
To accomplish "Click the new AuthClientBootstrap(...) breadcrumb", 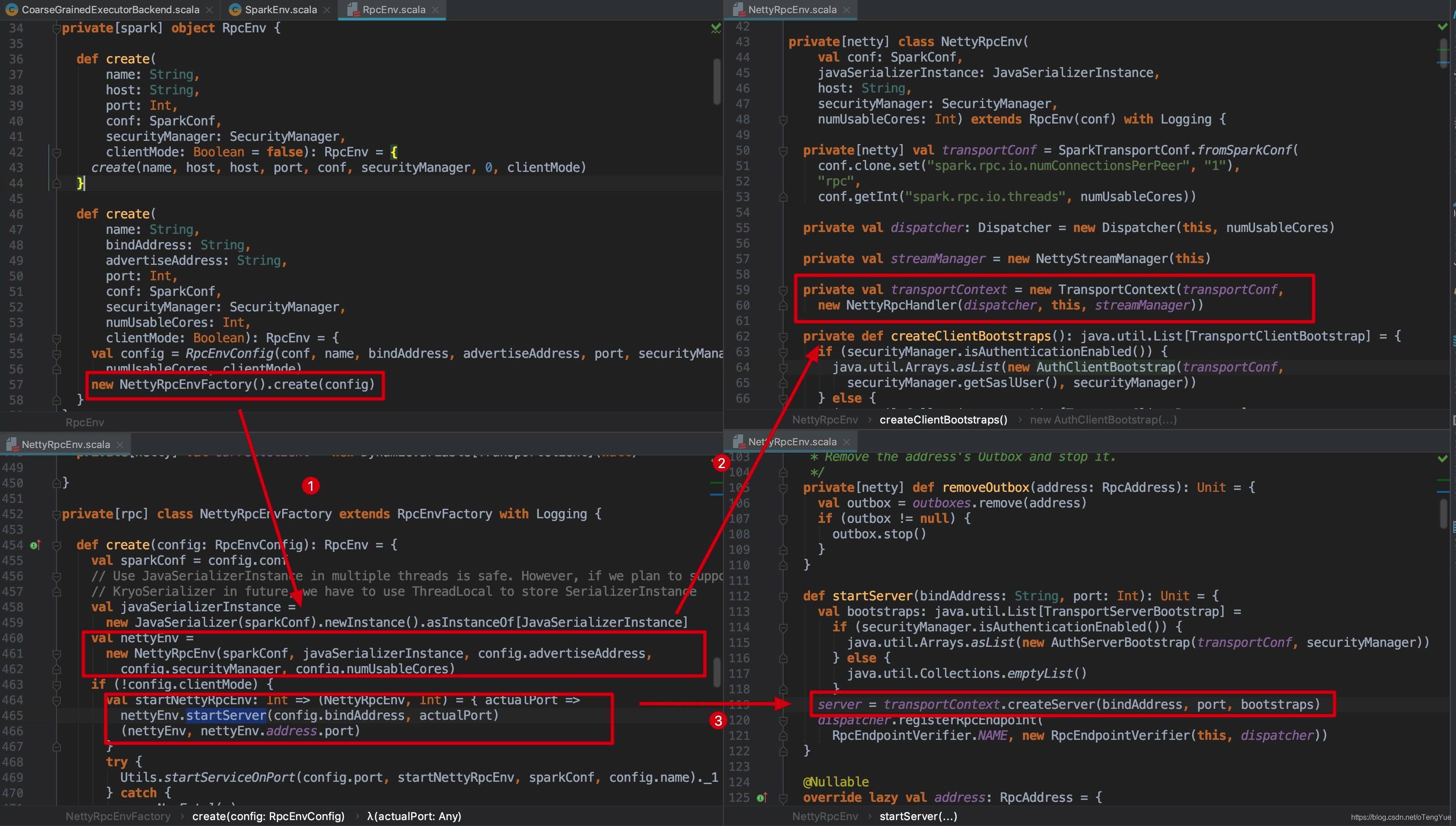I will coord(1103,420).
